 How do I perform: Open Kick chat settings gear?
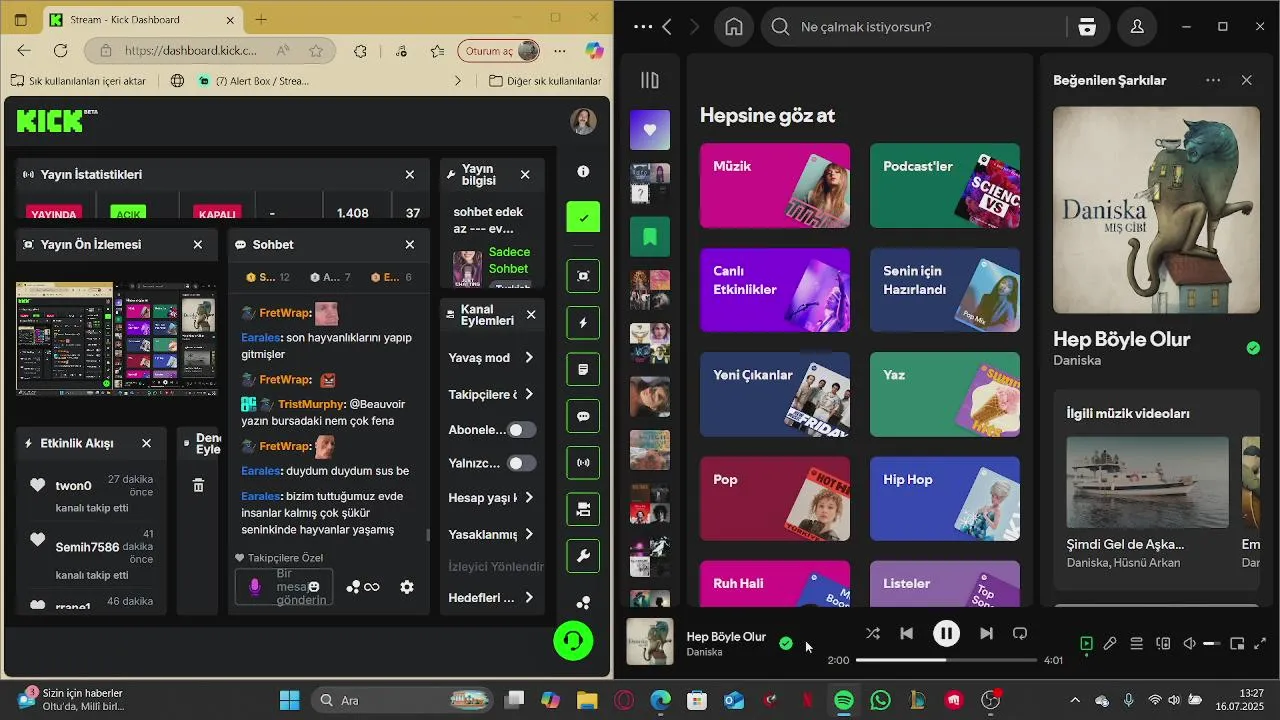coord(407,587)
